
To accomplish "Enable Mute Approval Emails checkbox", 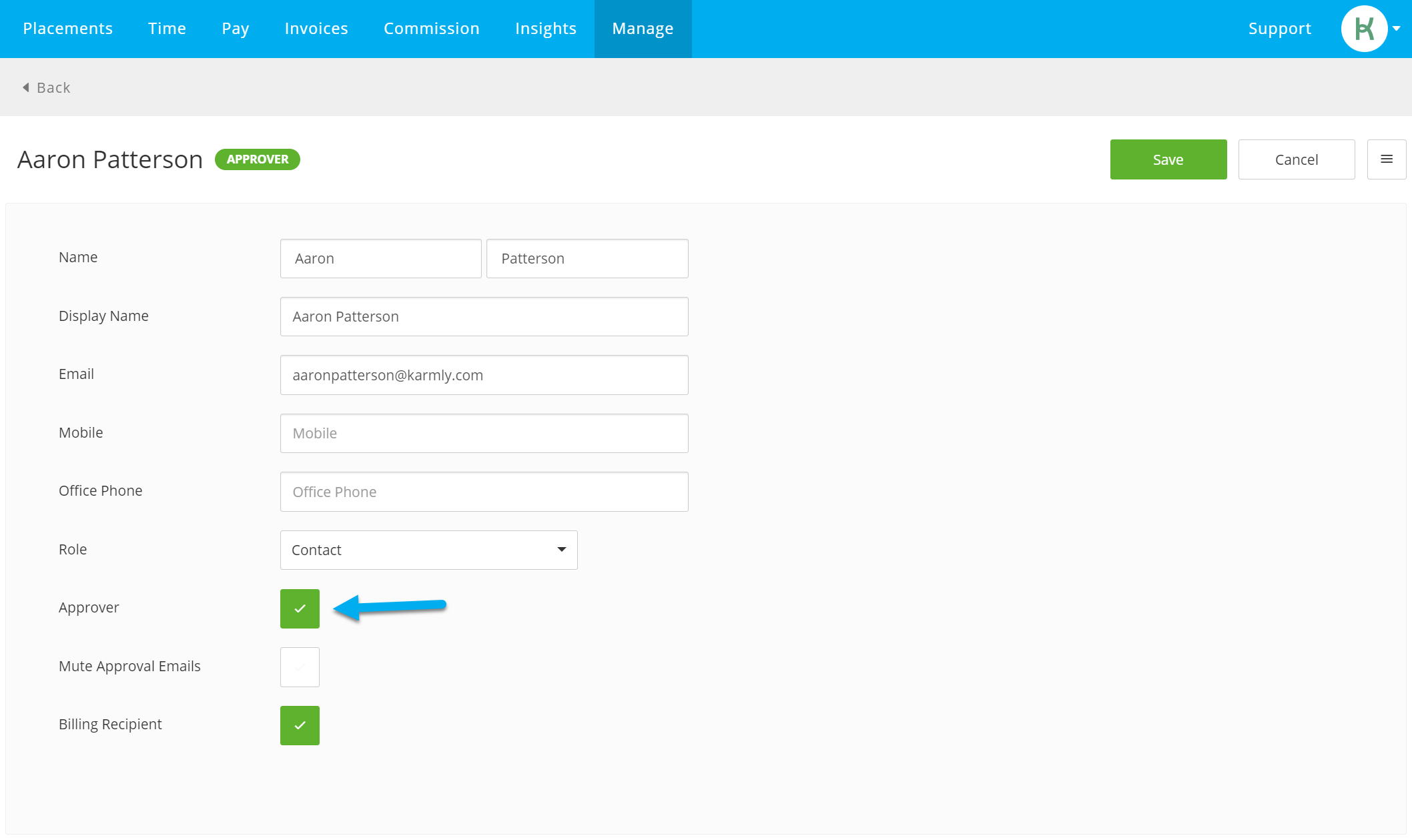I will point(300,667).
